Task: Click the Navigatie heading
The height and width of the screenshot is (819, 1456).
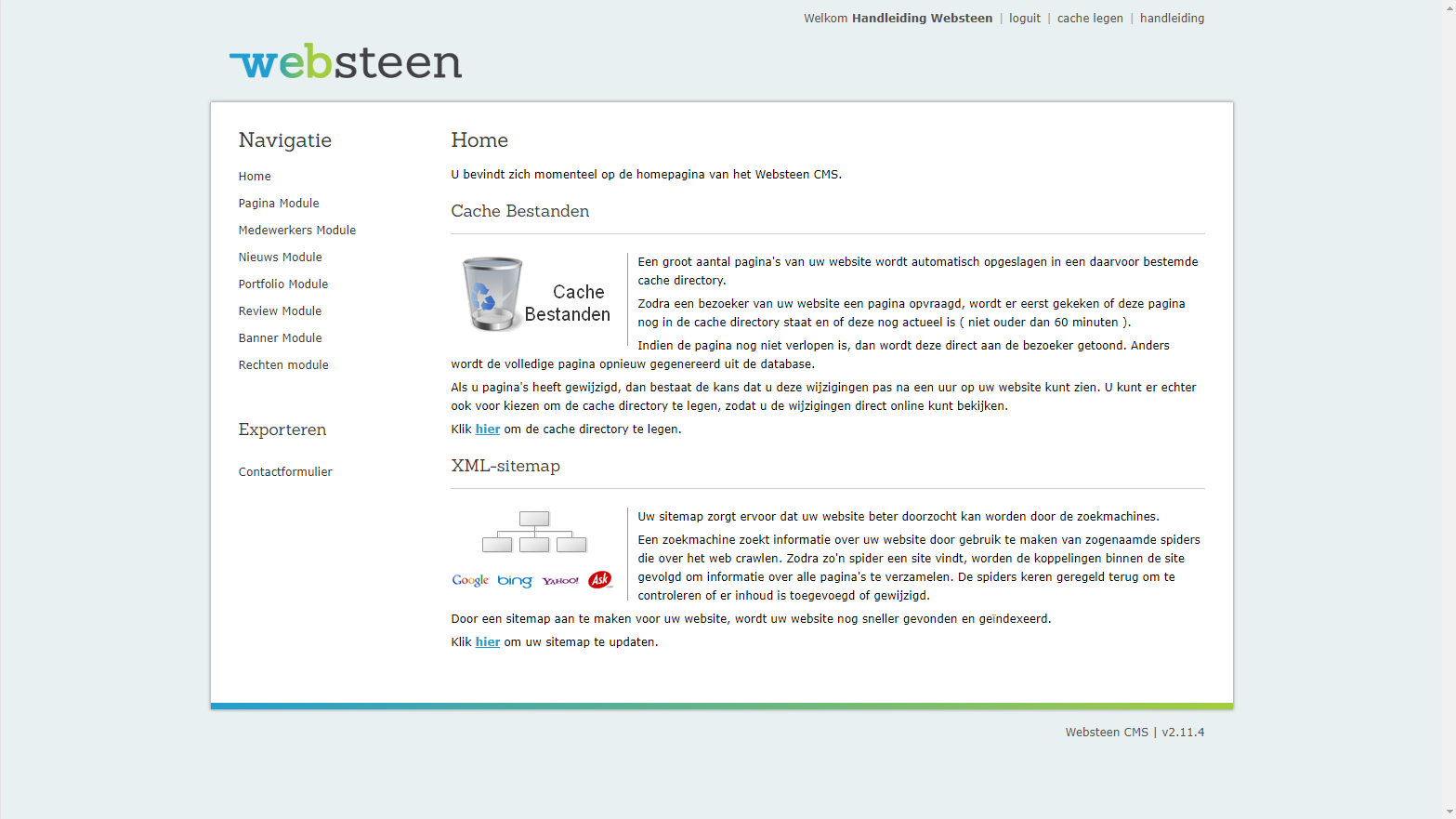Action: 285,140
